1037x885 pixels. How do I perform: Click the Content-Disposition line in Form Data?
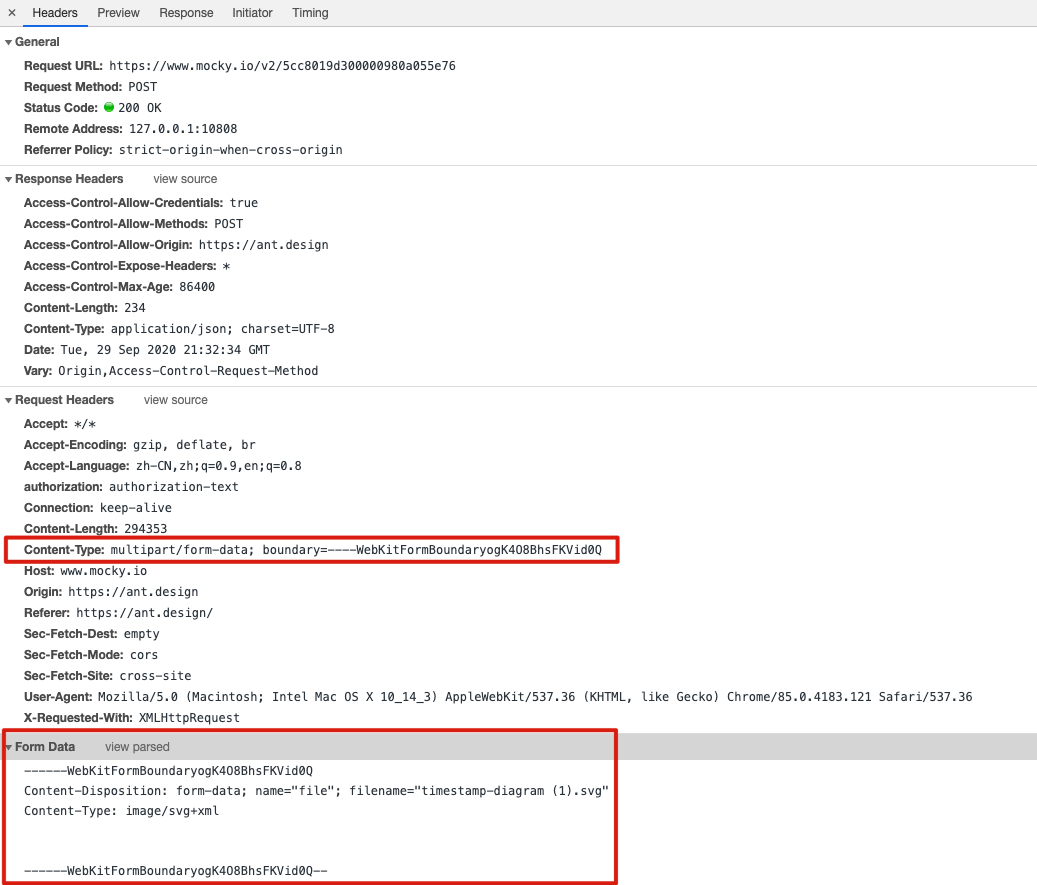316,791
